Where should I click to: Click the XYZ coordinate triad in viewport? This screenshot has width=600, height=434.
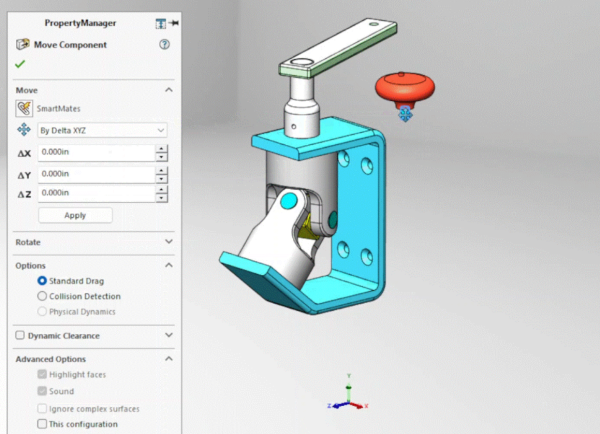347,398
